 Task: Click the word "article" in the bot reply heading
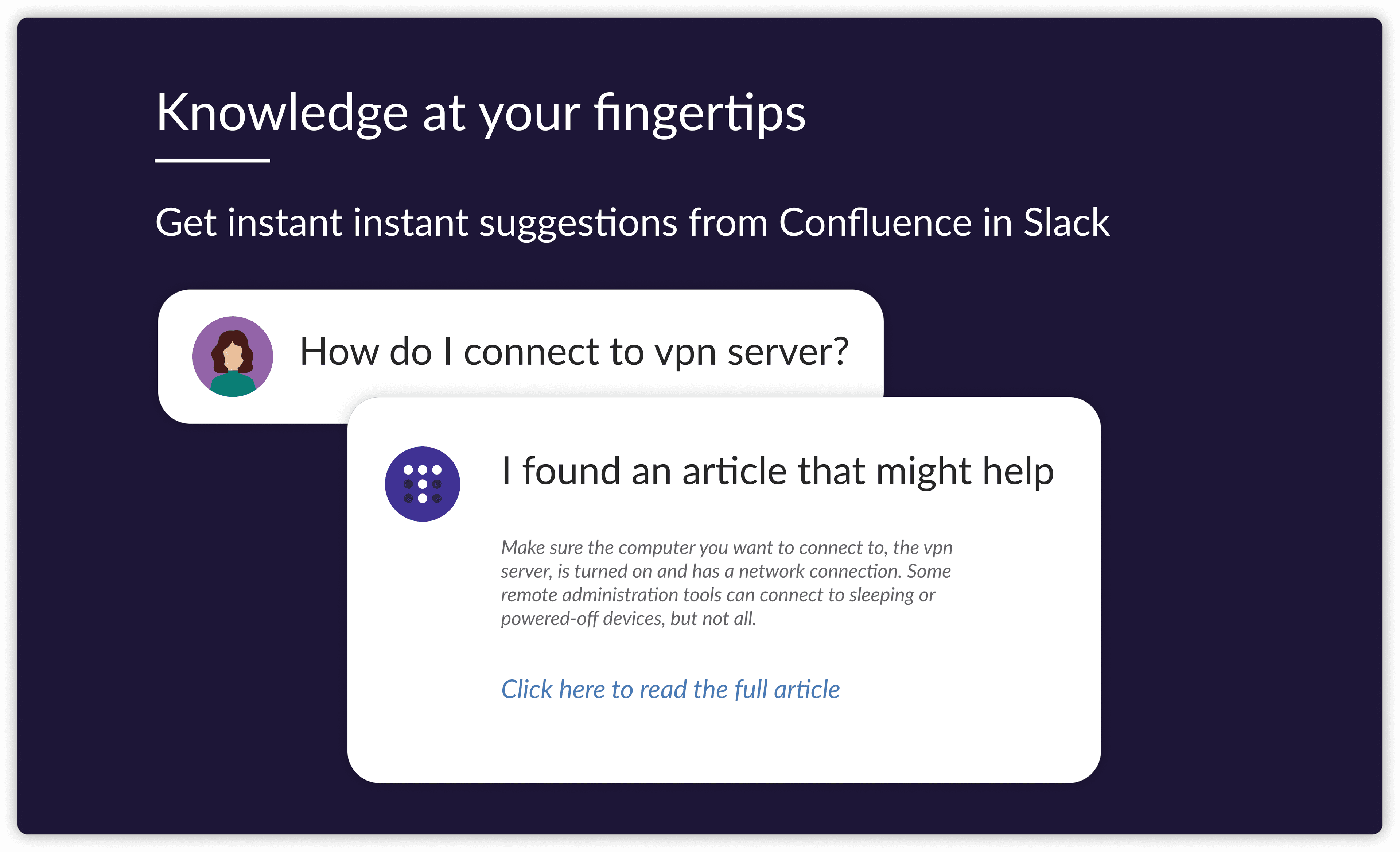point(734,471)
